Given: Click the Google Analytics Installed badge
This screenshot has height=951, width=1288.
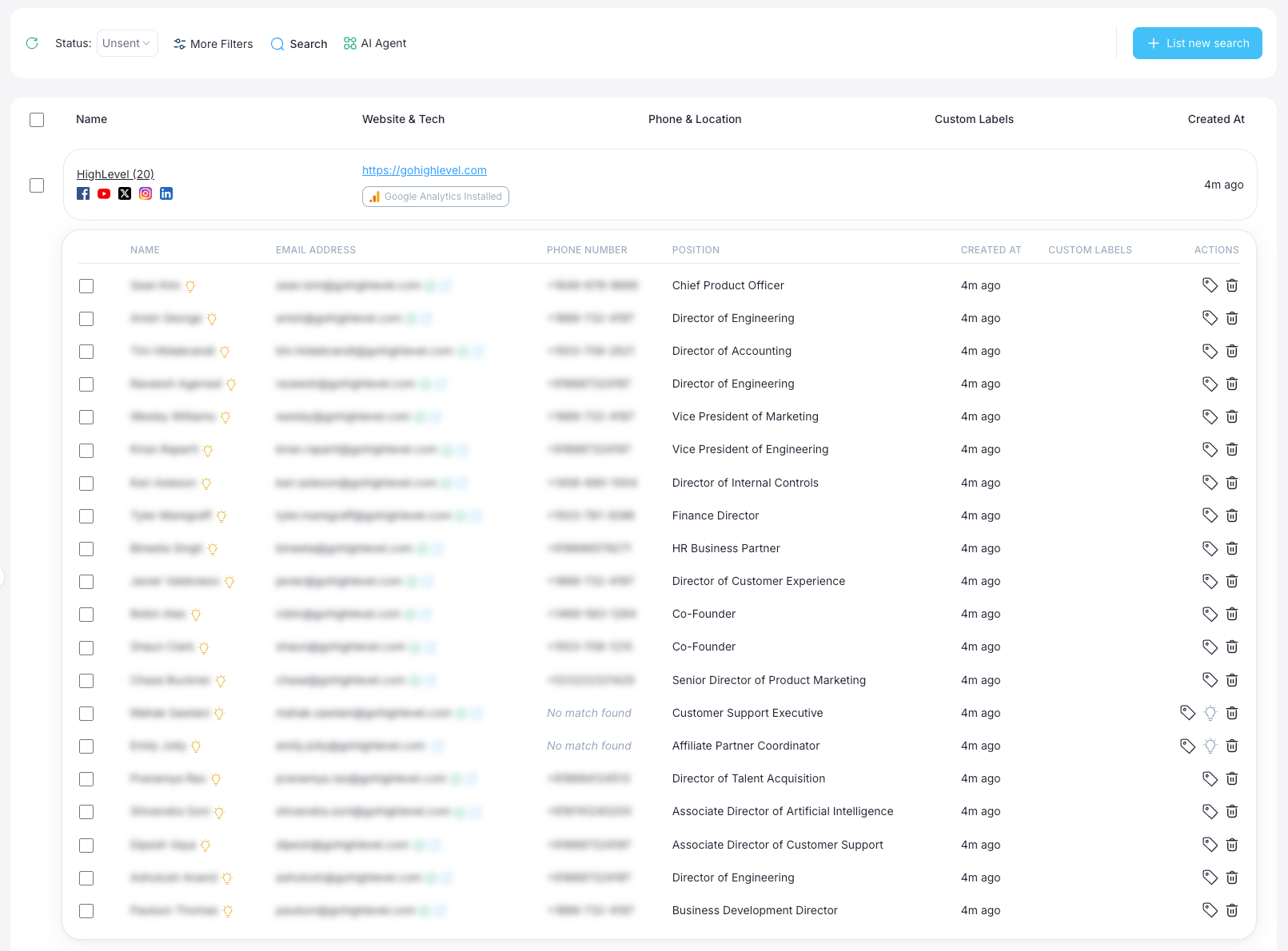Looking at the screenshot, I should (x=436, y=197).
